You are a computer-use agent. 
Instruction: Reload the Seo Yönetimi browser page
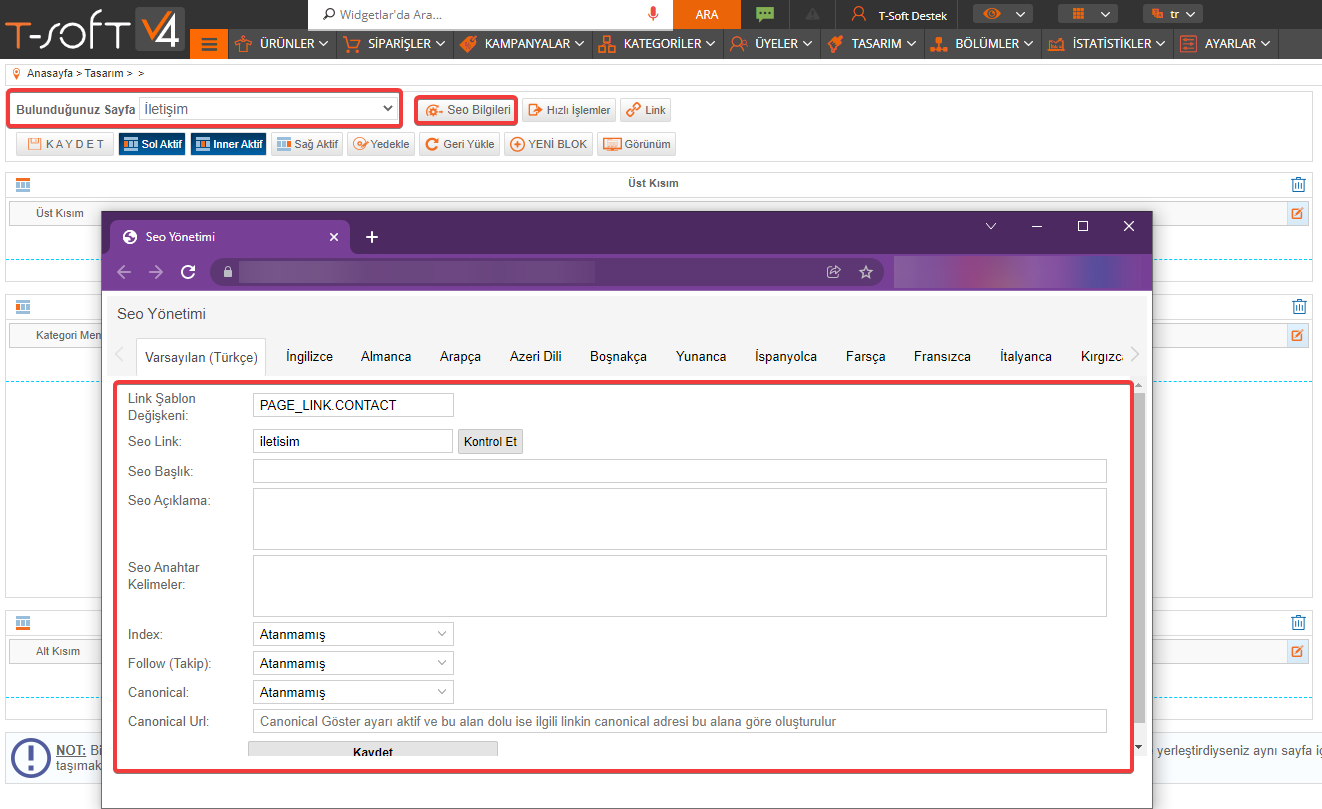tap(187, 272)
